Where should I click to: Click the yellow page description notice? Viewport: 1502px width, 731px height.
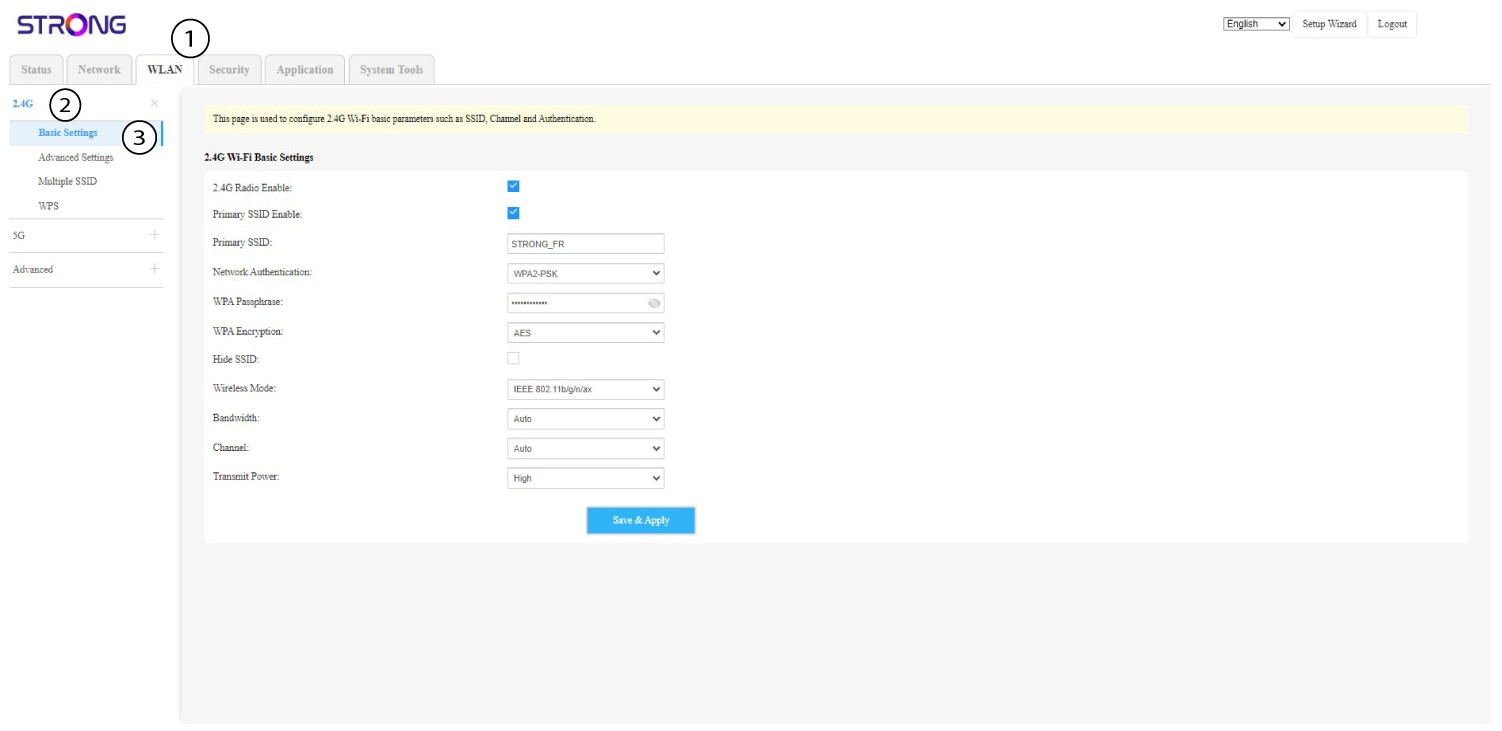coord(836,119)
